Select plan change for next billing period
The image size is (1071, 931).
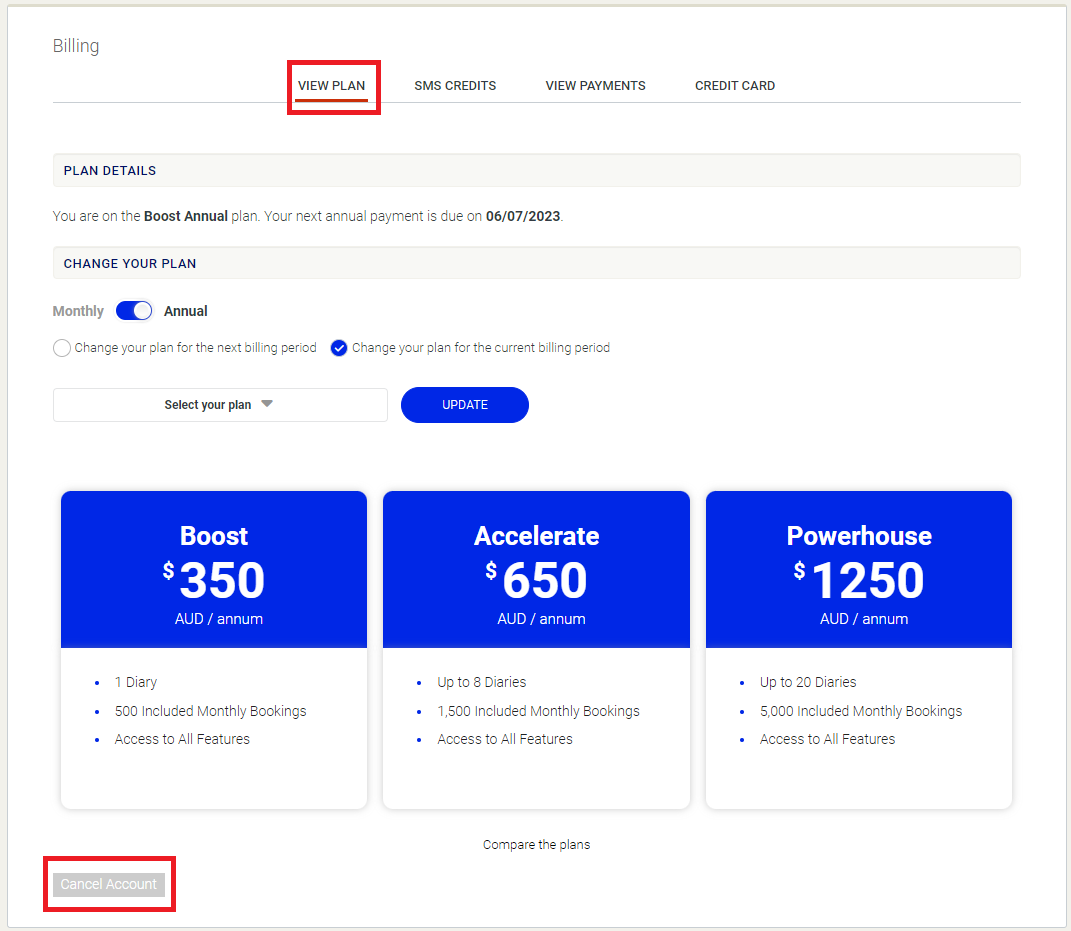tap(61, 348)
